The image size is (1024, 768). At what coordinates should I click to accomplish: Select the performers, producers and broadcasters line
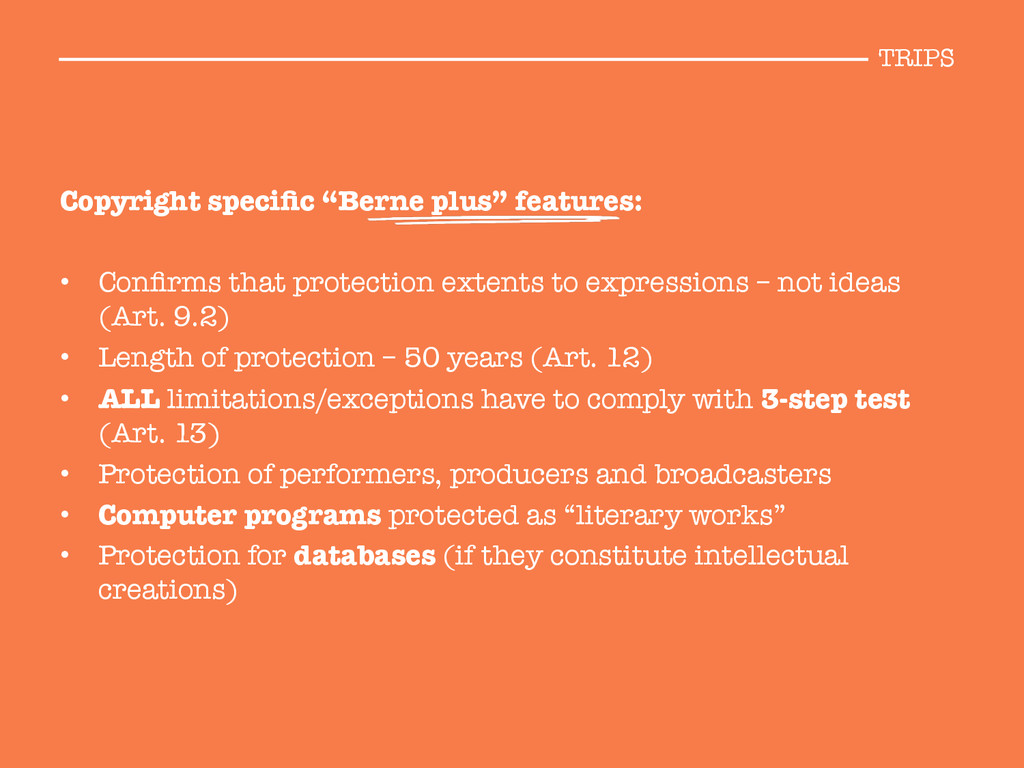tap(464, 475)
